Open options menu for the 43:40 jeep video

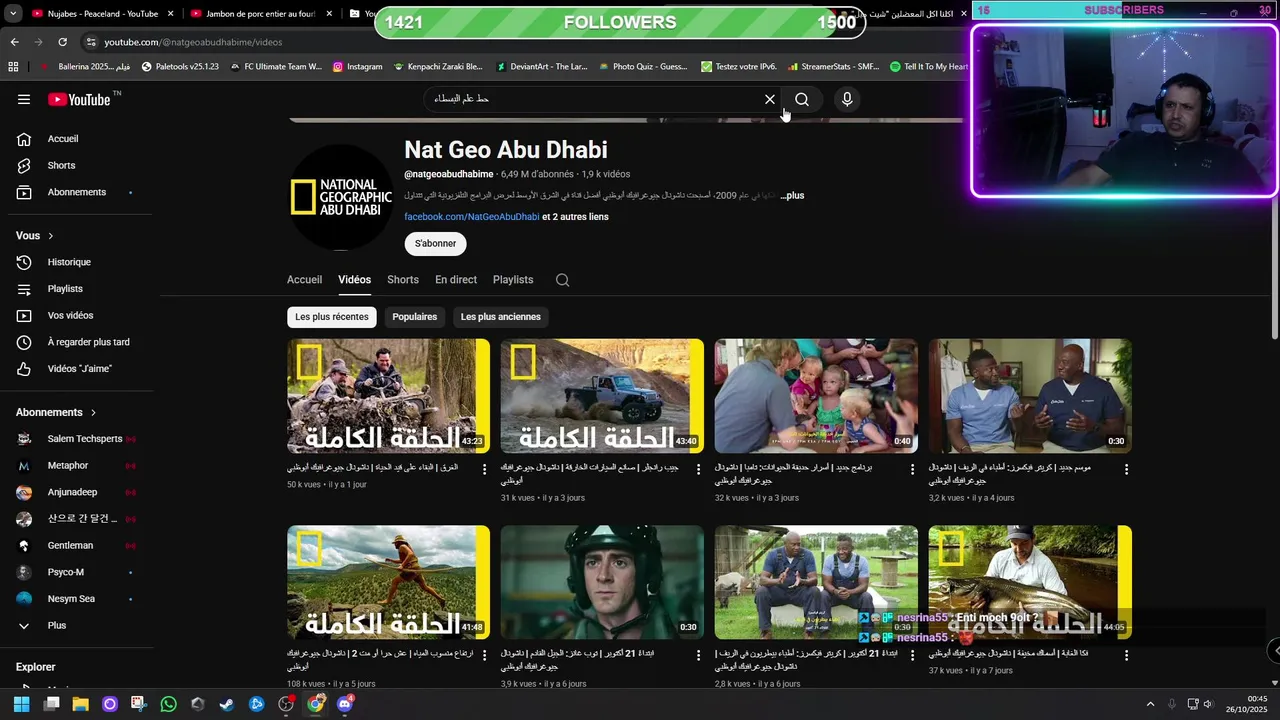(698, 469)
